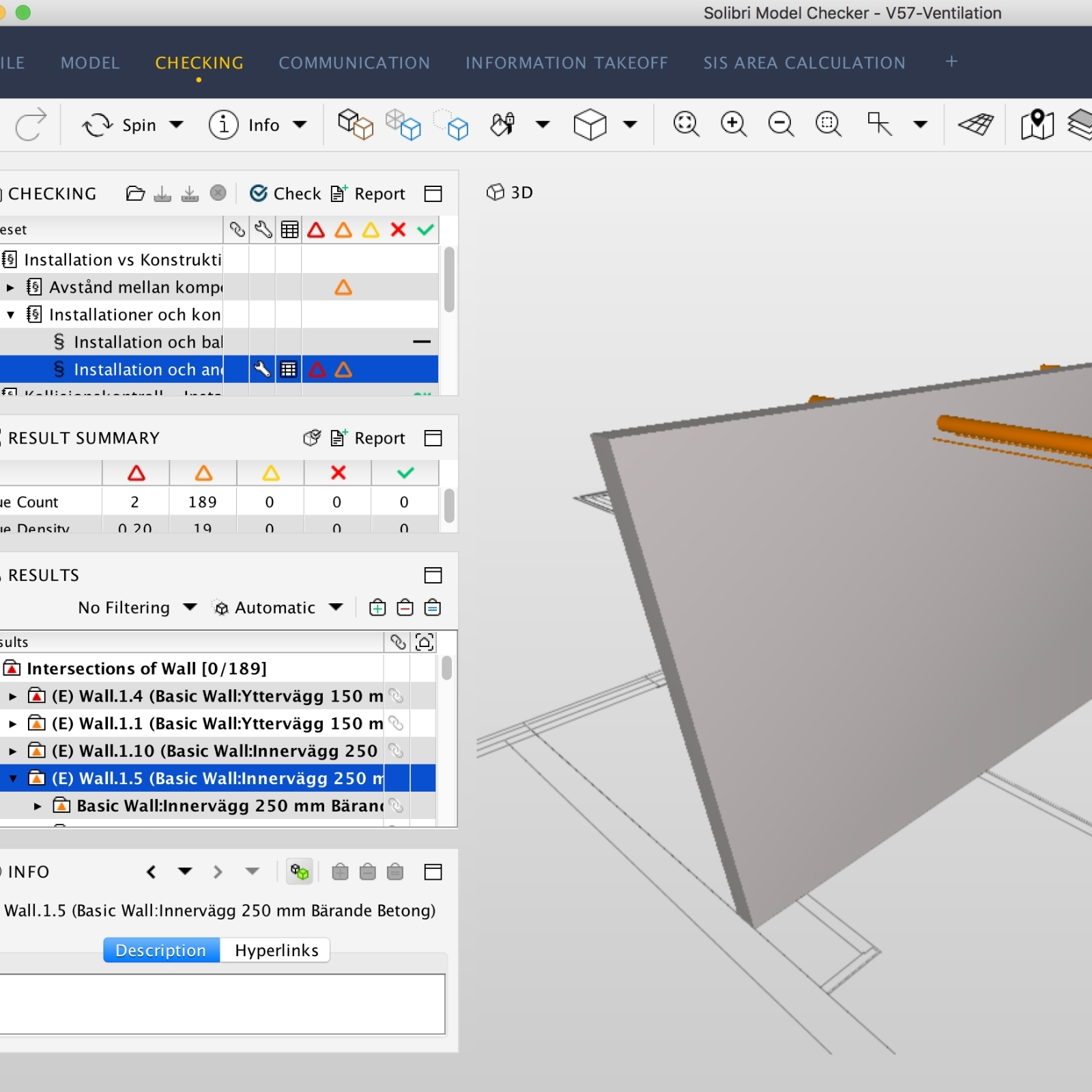
Task: Click the Checking ruleset list scrollbar
Action: [x=448, y=280]
